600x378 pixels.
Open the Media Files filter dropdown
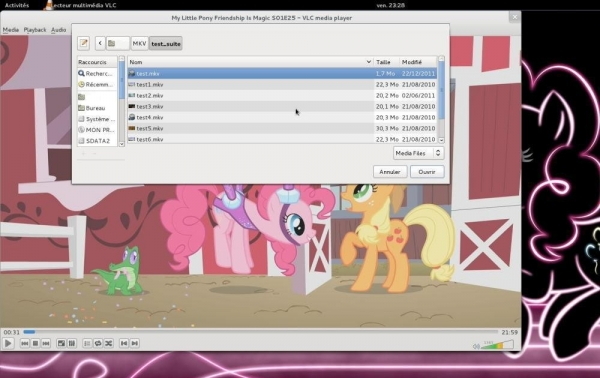point(419,153)
